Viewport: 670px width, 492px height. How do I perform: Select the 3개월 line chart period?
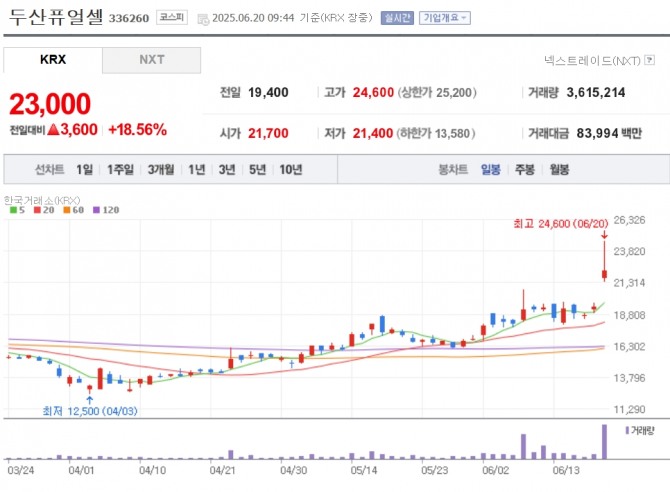[x=160, y=169]
